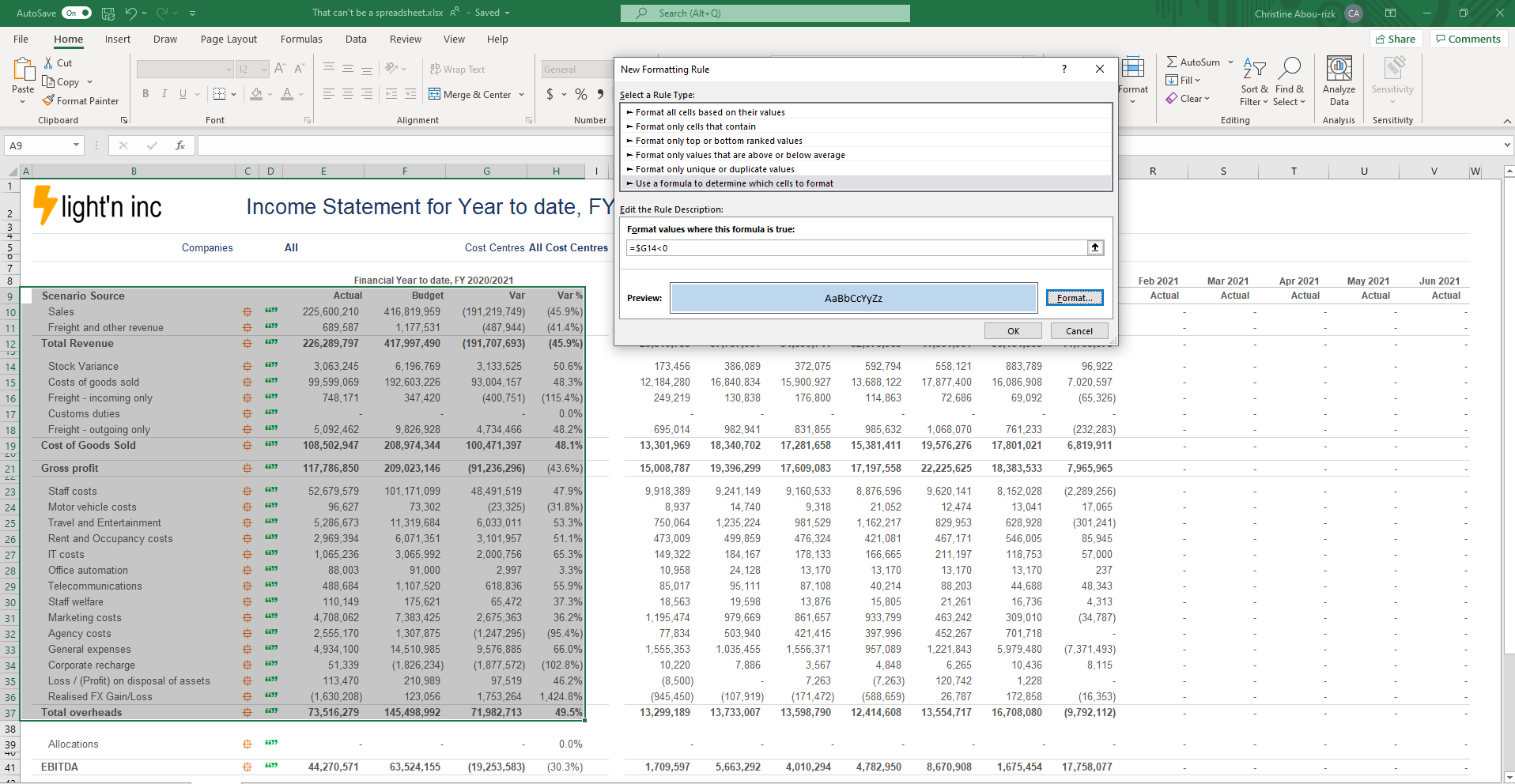This screenshot has height=784, width=1515.
Task: Click the Percent Style icon
Action: click(581, 95)
